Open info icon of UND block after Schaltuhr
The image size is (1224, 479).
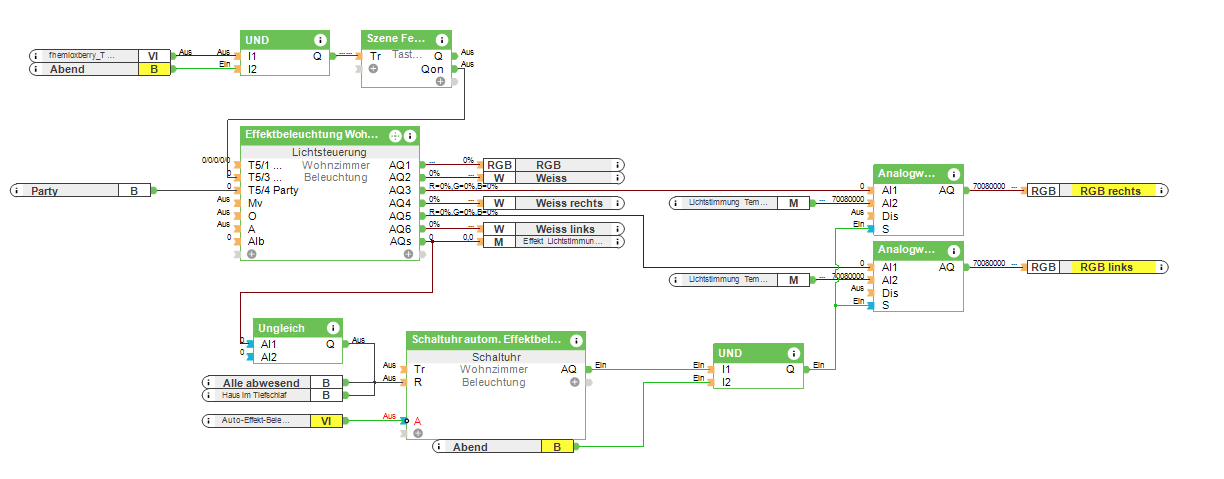(x=792, y=353)
